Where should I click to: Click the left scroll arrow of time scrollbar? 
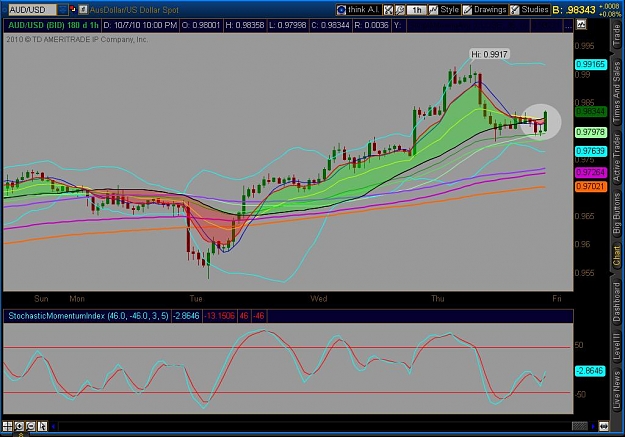click(53, 426)
